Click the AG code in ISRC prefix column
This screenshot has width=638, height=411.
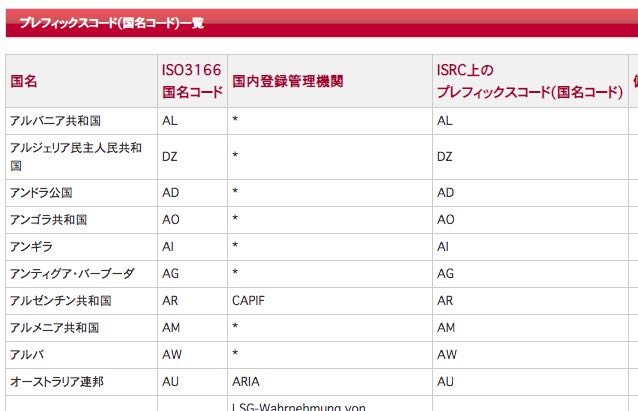pyautogui.click(x=446, y=273)
